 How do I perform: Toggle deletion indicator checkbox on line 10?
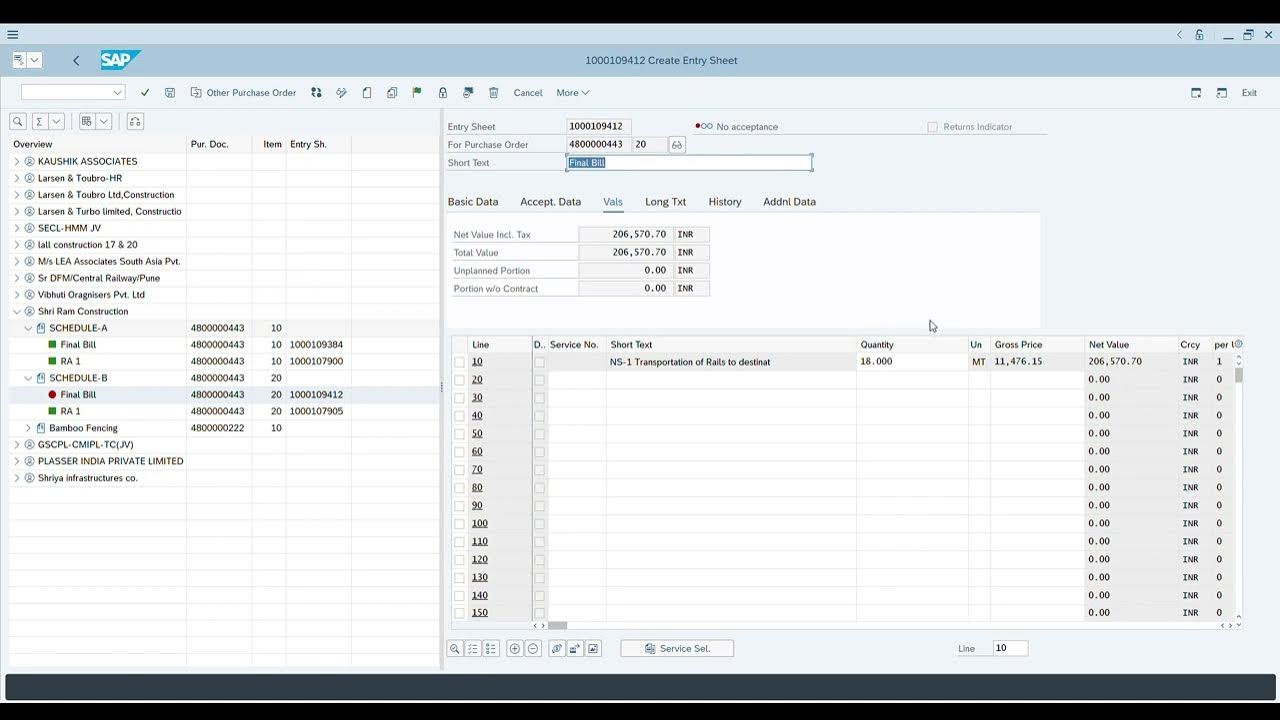539,362
